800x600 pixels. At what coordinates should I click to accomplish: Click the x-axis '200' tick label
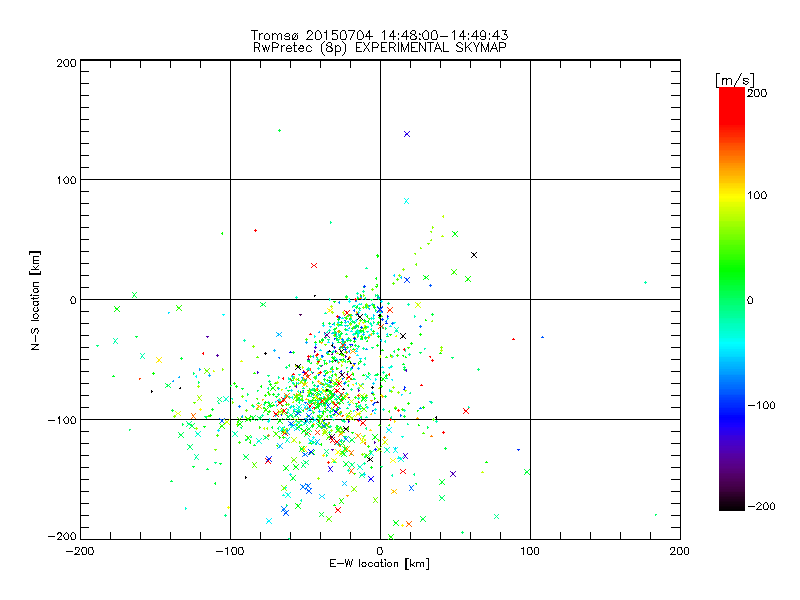tap(680, 551)
